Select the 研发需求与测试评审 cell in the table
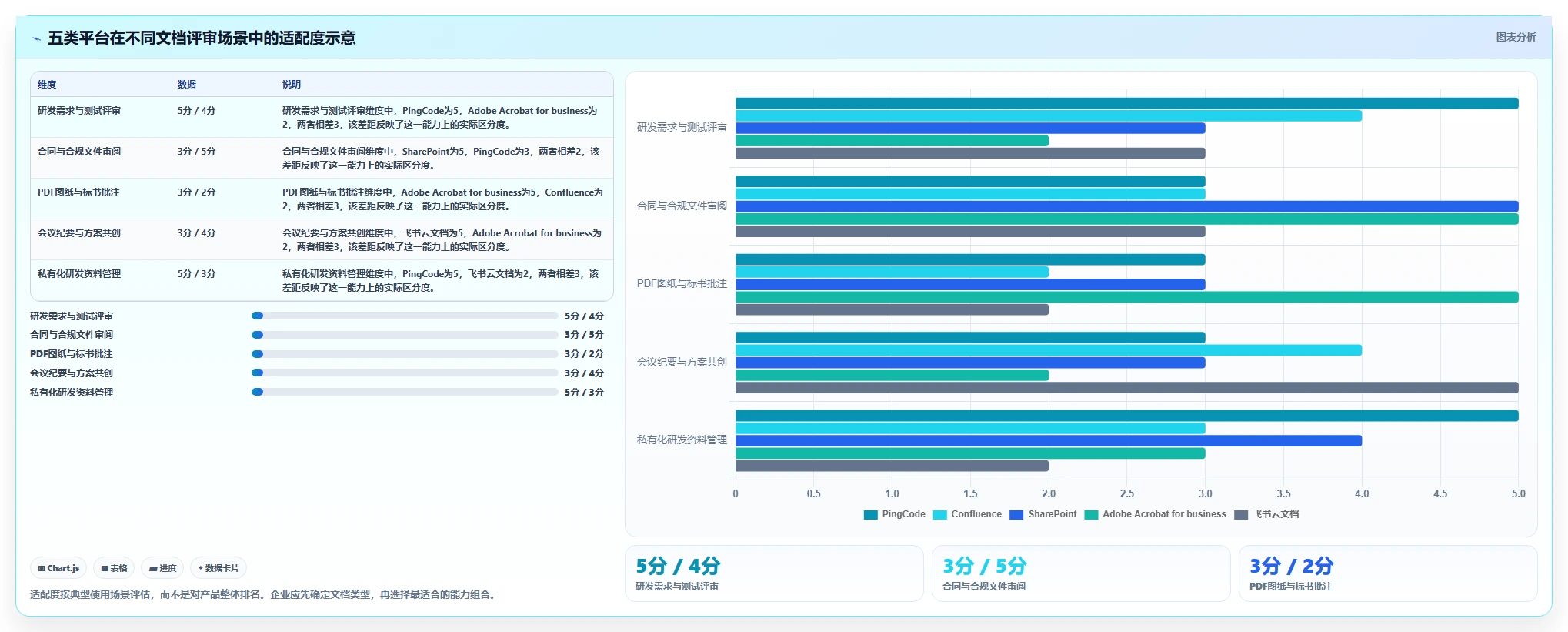1568x632 pixels. point(79,111)
